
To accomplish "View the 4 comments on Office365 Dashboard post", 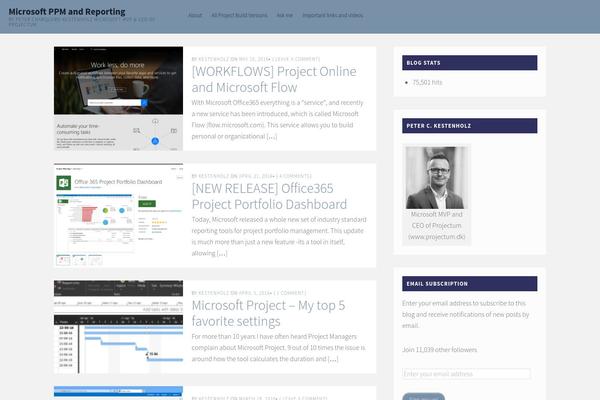I will [x=294, y=176].
